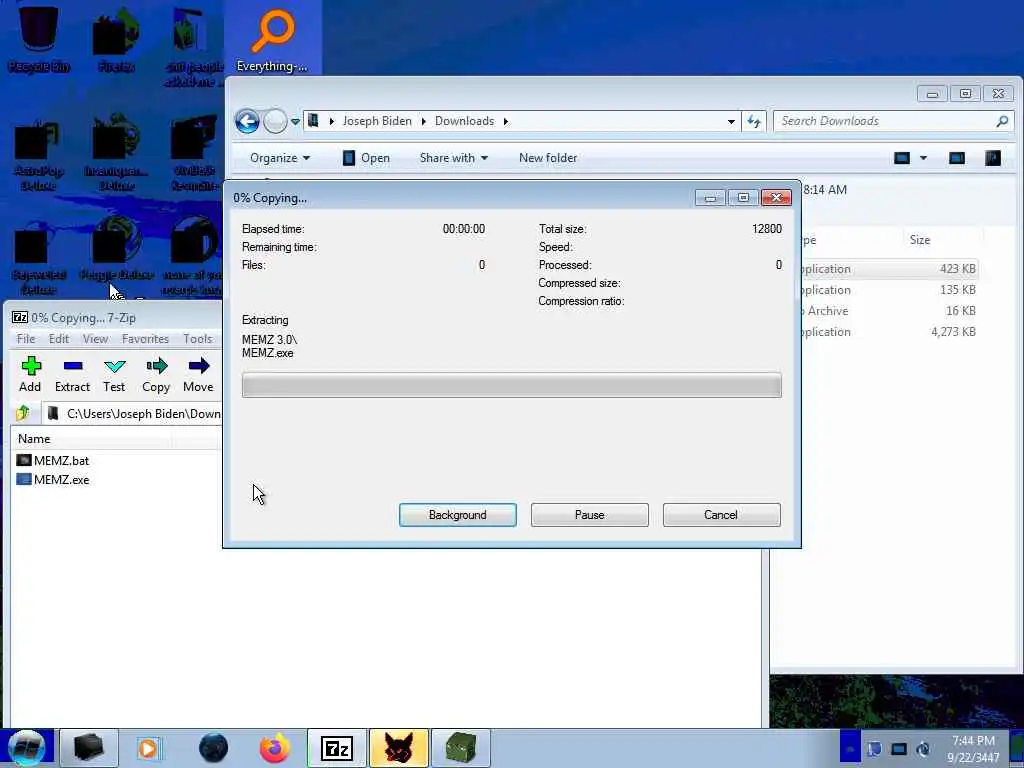Open the Edit menu in 7-Zip
Screen dimensions: 1024x768
pyautogui.click(x=59, y=338)
